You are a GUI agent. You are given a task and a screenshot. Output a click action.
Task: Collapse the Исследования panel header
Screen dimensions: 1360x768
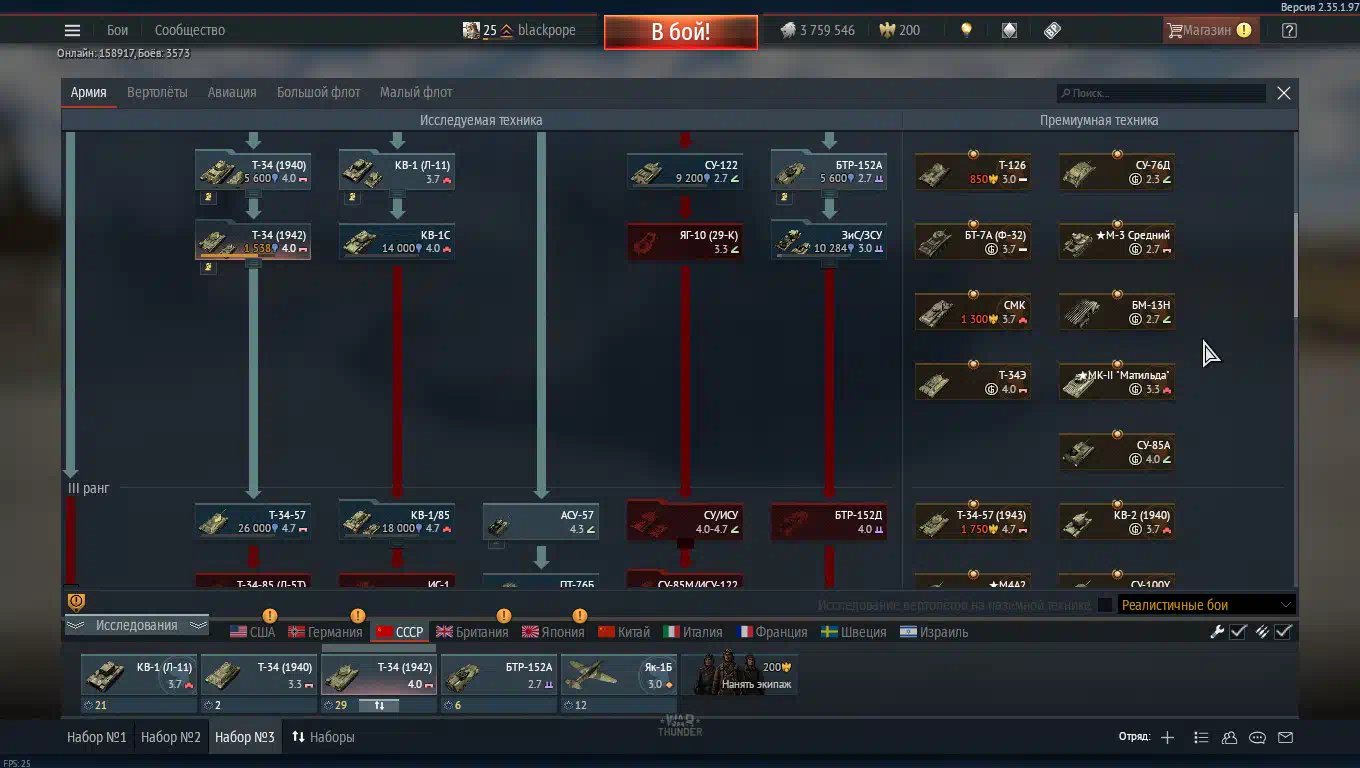(x=136, y=625)
